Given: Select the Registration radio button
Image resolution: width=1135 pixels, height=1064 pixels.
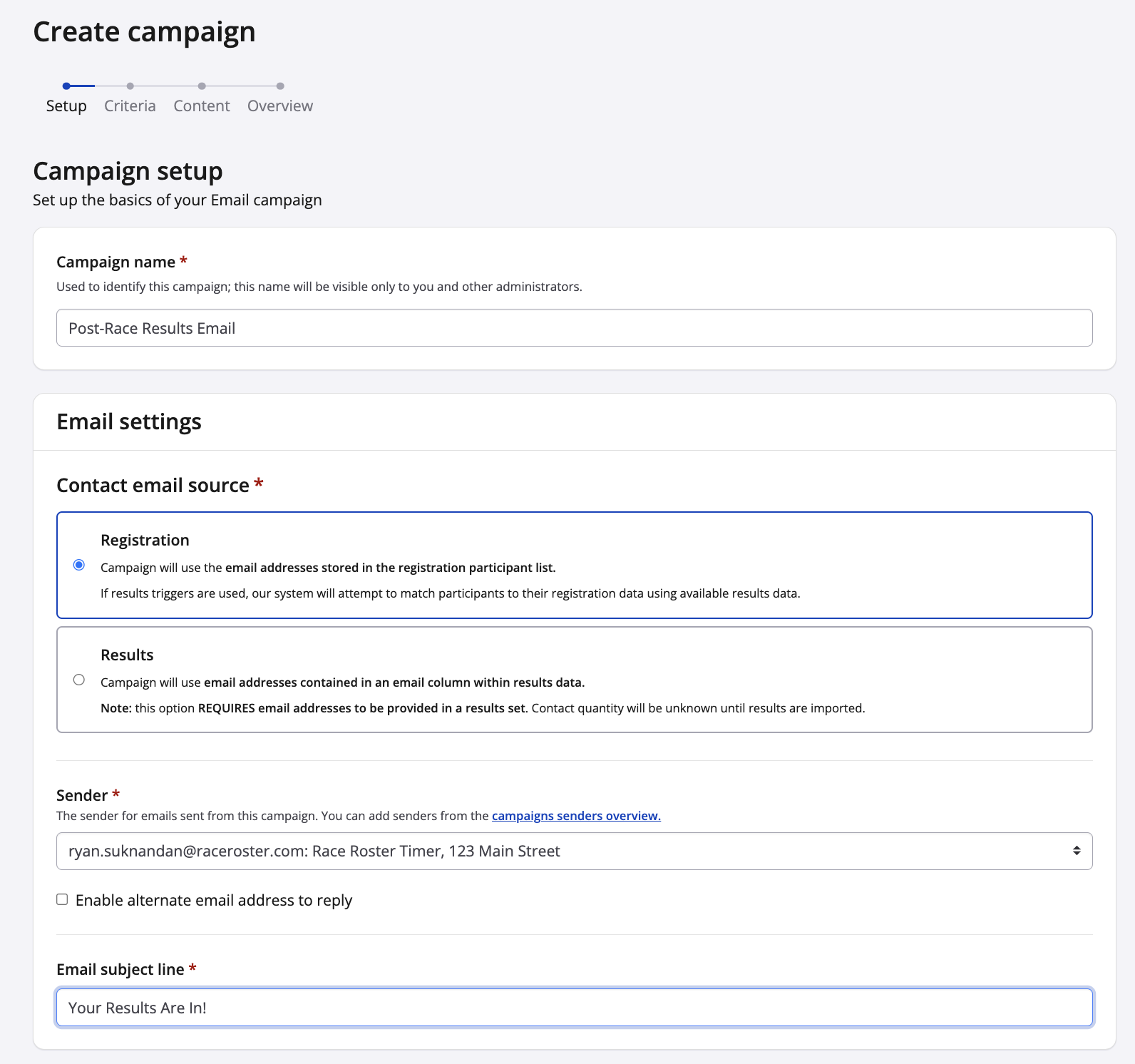Looking at the screenshot, I should click(x=79, y=565).
